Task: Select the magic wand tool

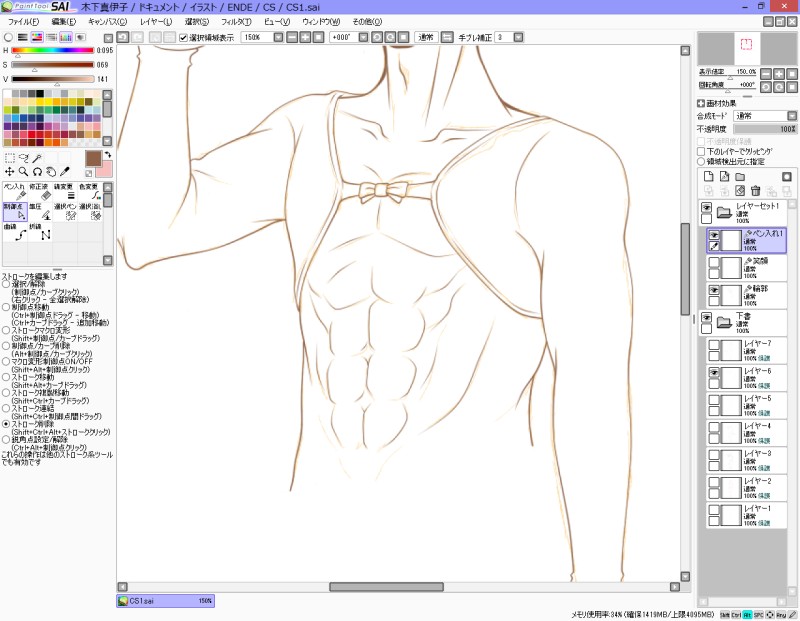Action: pos(37,158)
